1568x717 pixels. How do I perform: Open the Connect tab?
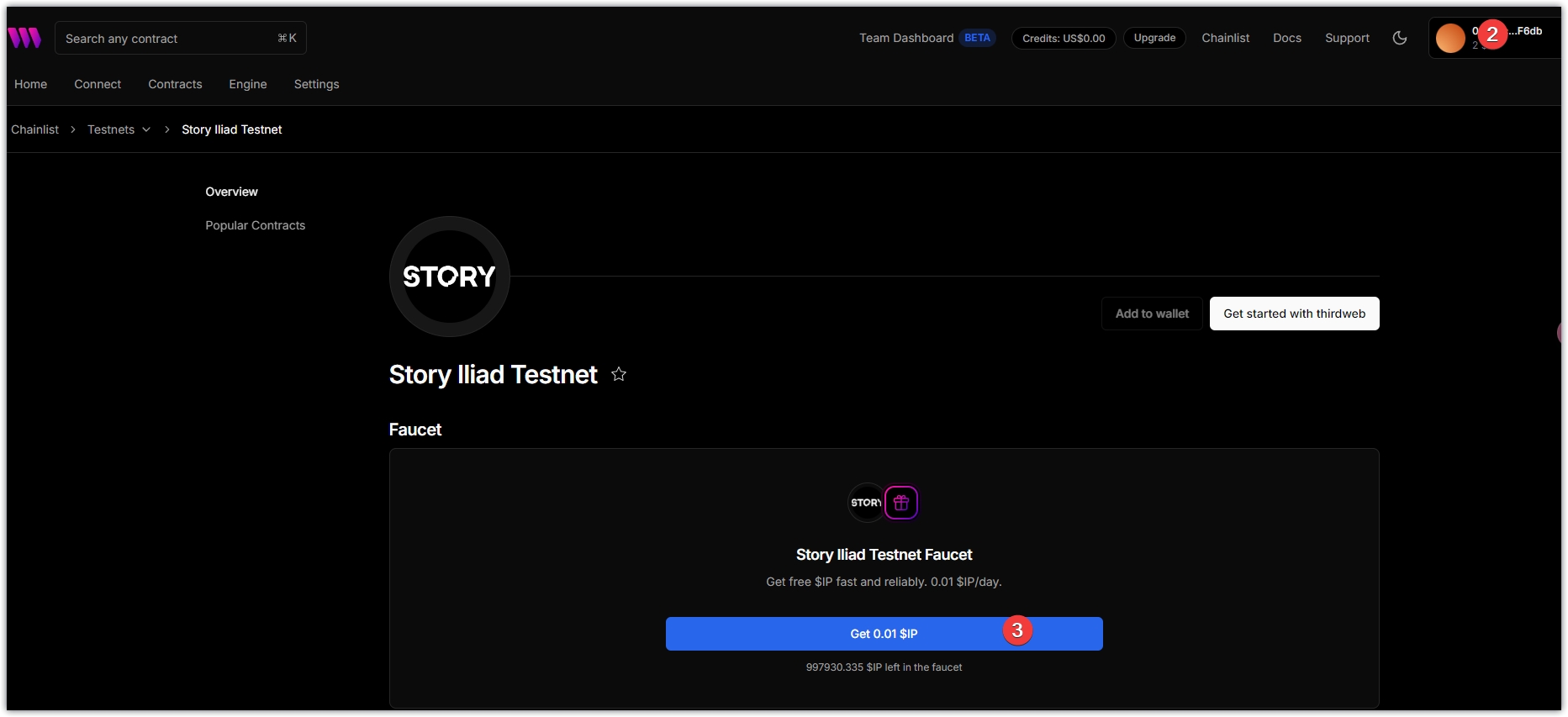pos(98,84)
